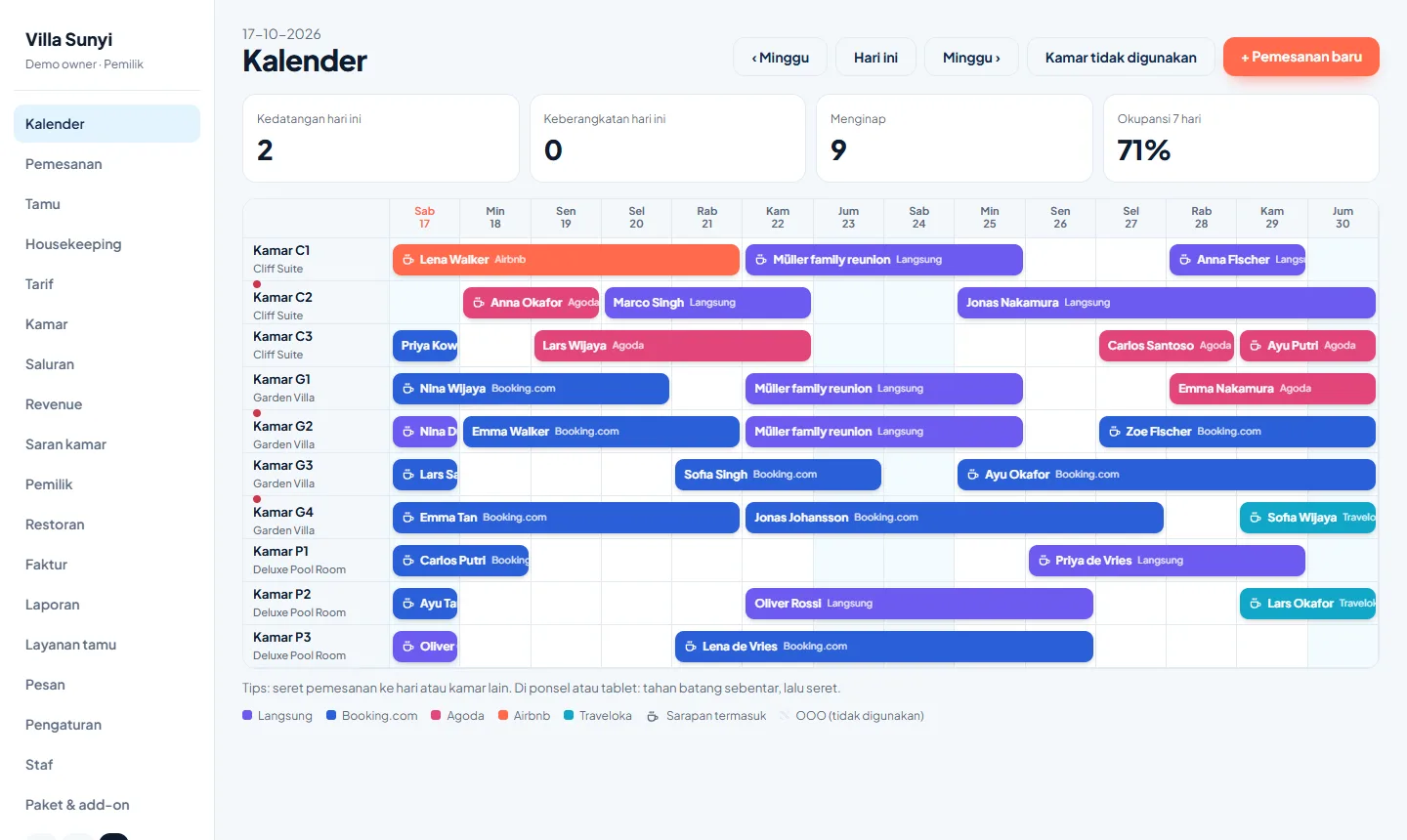Click Okupansi 7 hari stat card
1407x840 pixels.
[1241, 138]
